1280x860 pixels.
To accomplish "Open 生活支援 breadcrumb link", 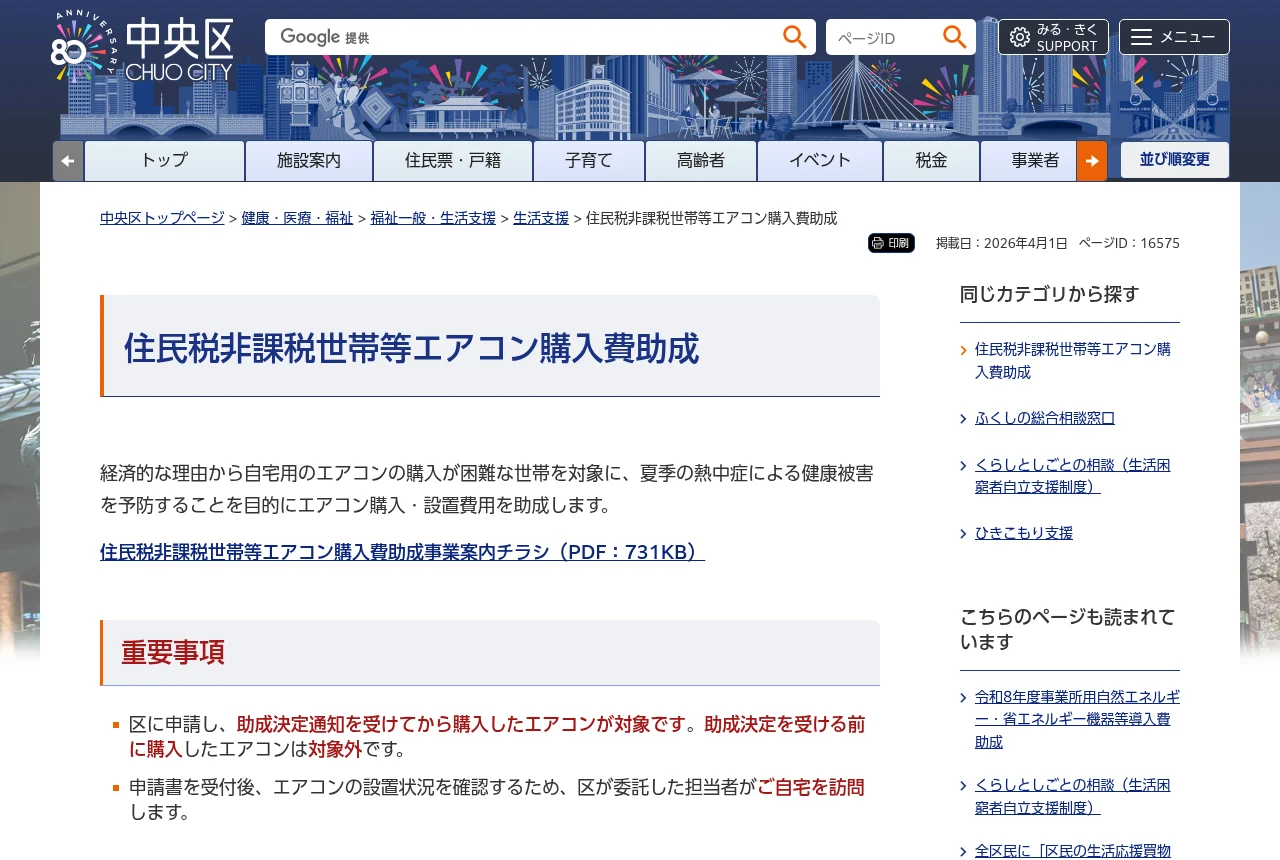I will (541, 218).
